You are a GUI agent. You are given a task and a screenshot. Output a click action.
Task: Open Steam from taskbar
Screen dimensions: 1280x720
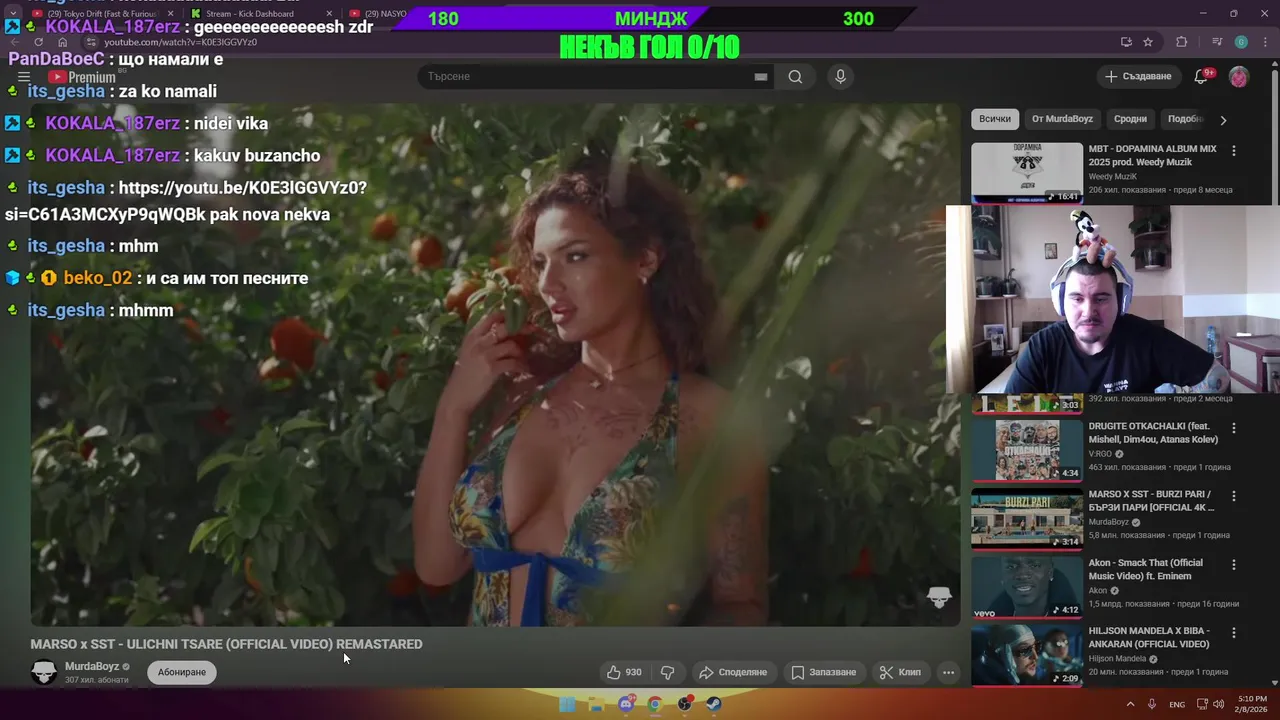[714, 704]
